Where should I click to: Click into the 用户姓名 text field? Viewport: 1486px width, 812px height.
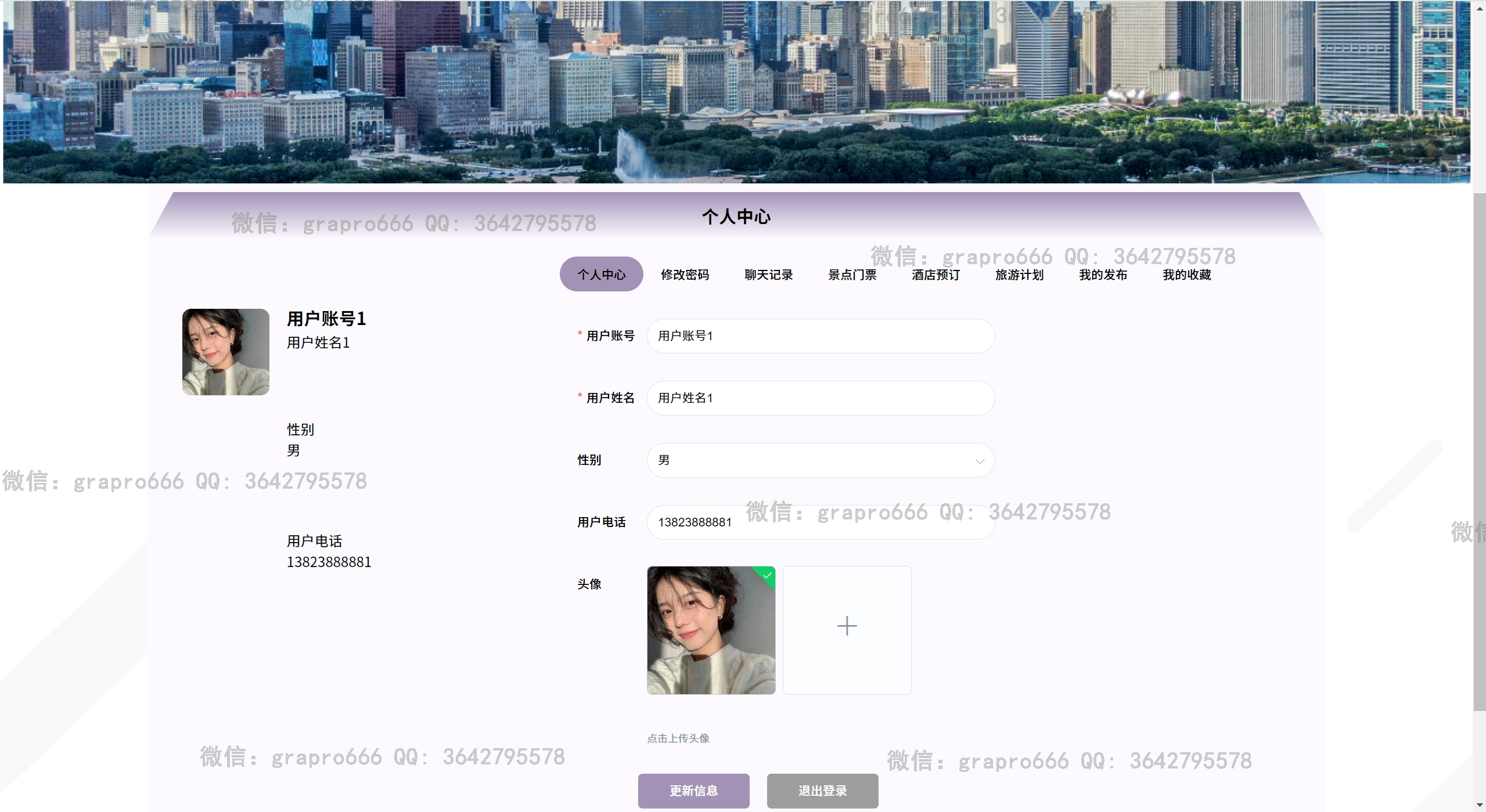coord(820,398)
